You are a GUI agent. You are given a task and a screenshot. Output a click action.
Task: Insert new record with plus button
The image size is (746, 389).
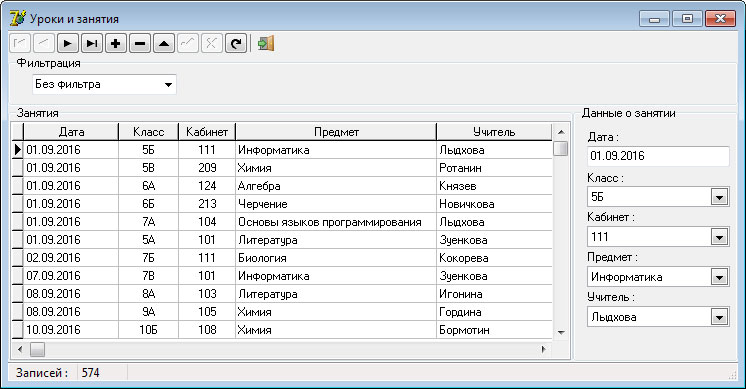[116, 43]
